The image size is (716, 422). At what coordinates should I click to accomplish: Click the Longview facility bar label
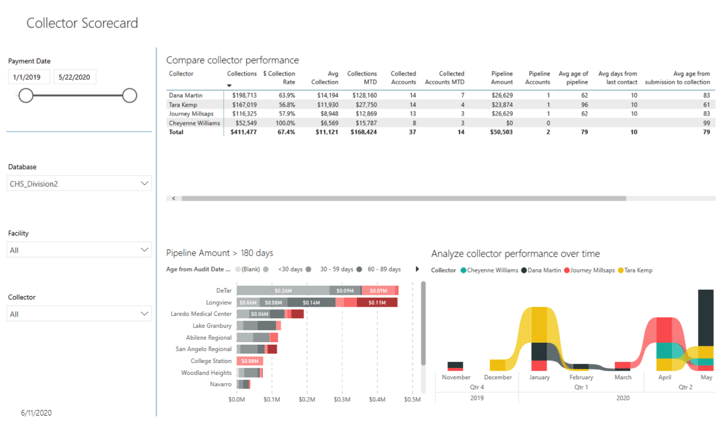click(219, 302)
